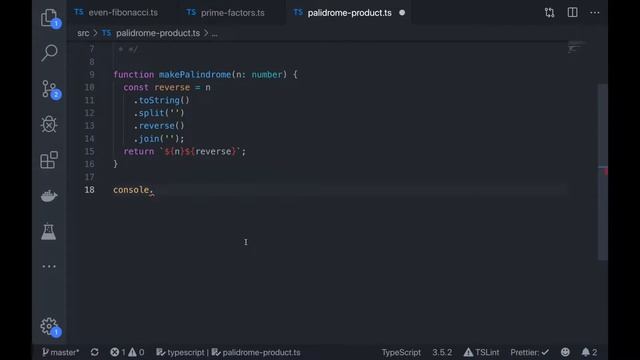Split the editor to the right
The width and height of the screenshot is (640, 360).
pyautogui.click(x=572, y=13)
